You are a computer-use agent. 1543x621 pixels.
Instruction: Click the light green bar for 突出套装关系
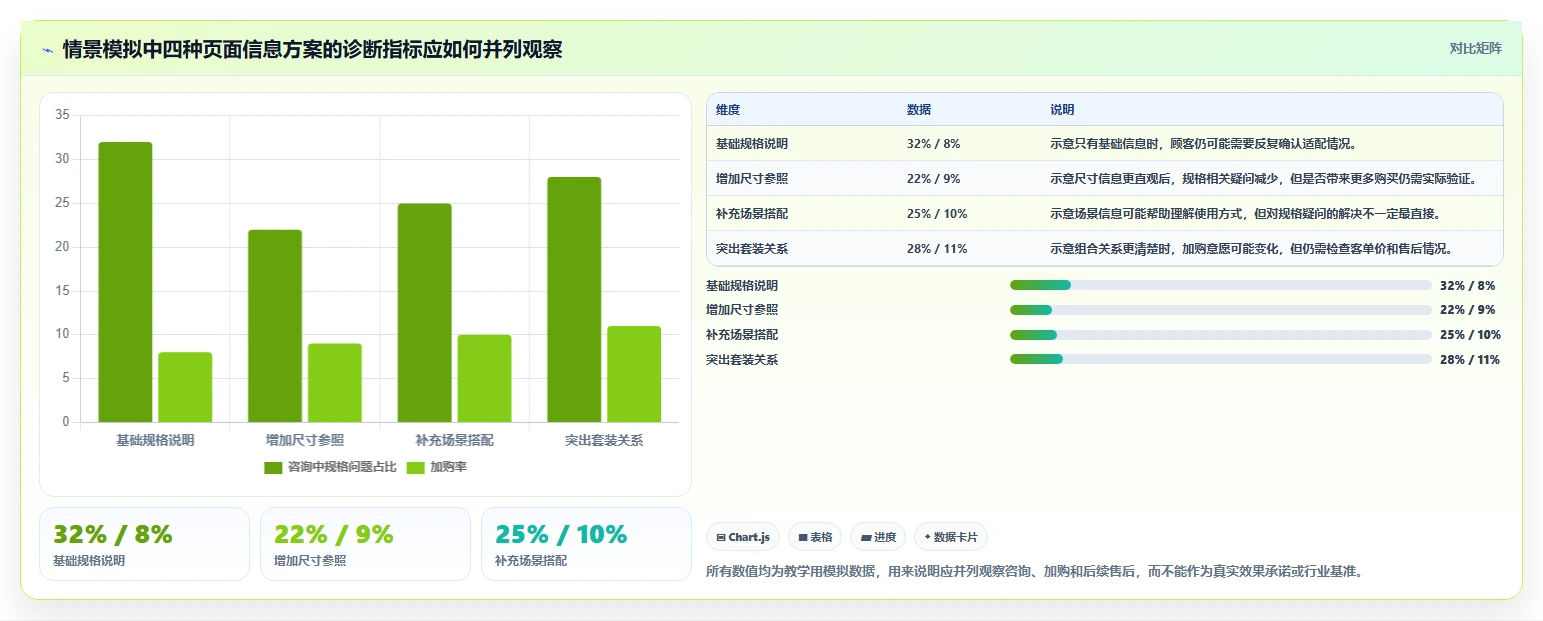click(634, 374)
